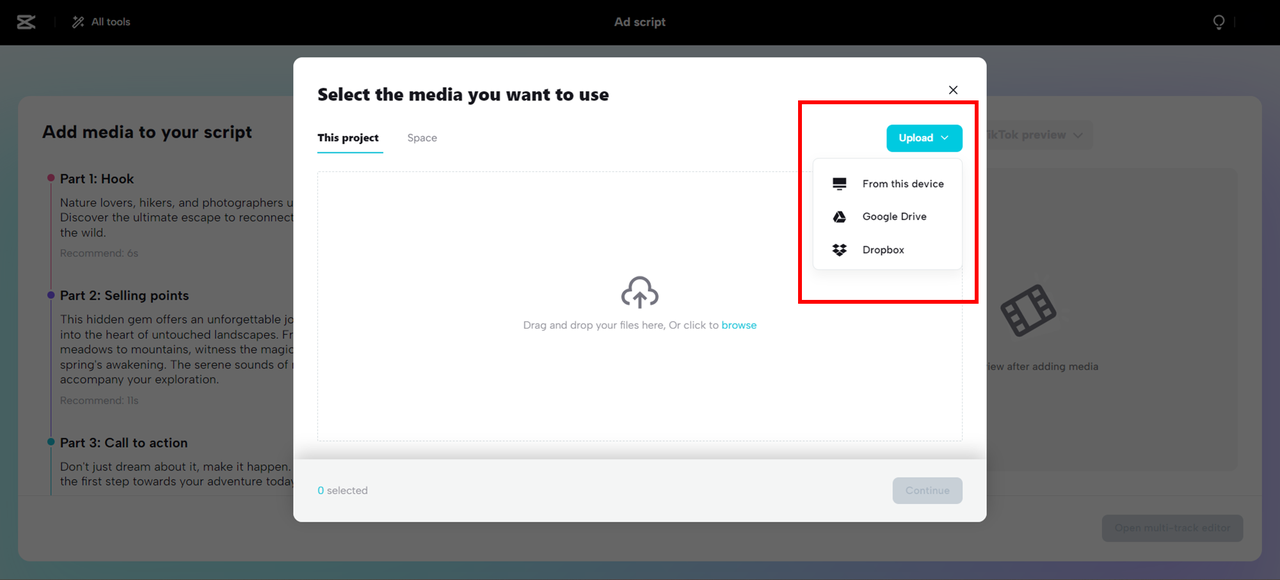
Task: Open the All tools menu
Action: tap(100, 21)
